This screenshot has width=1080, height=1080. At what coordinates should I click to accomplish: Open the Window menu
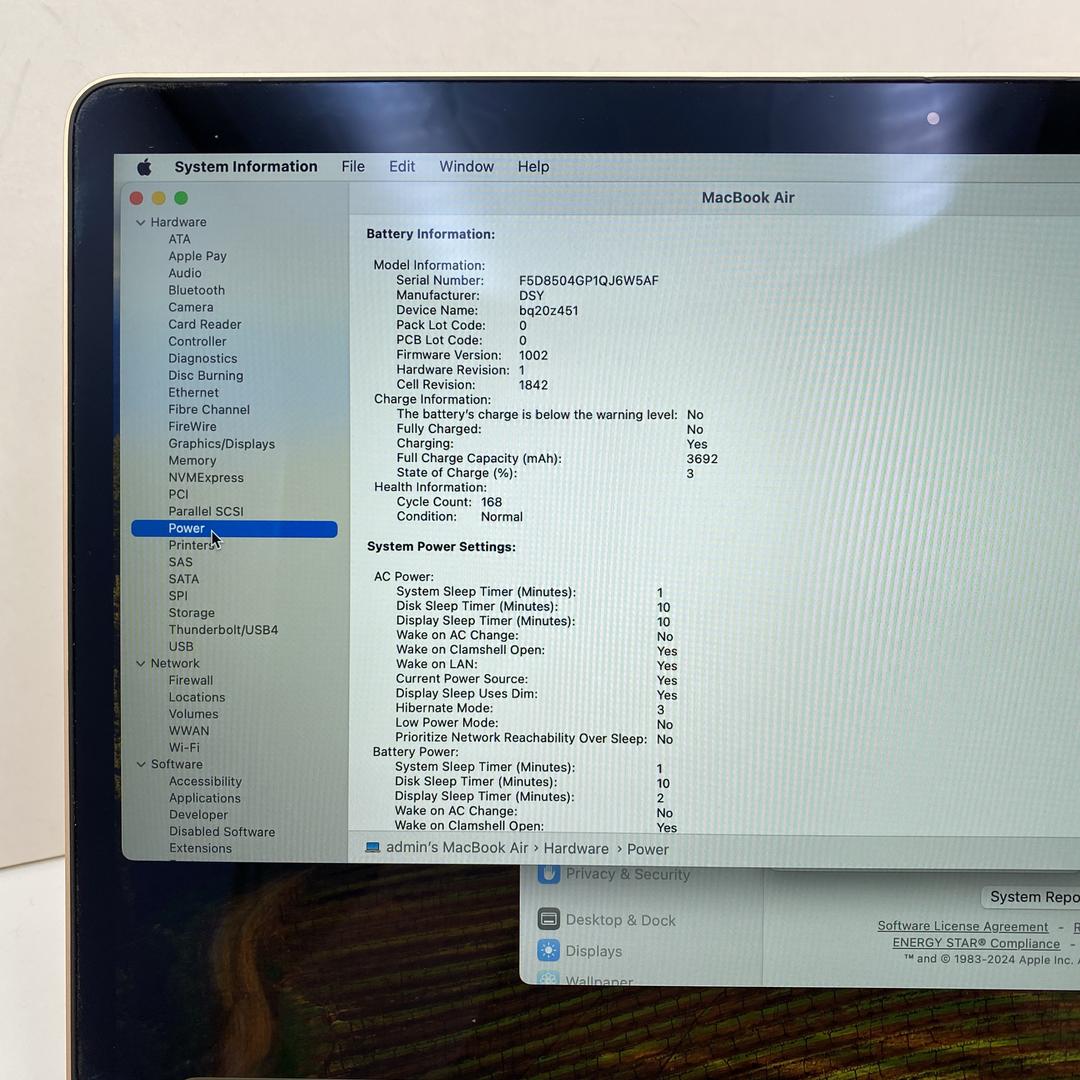(466, 167)
